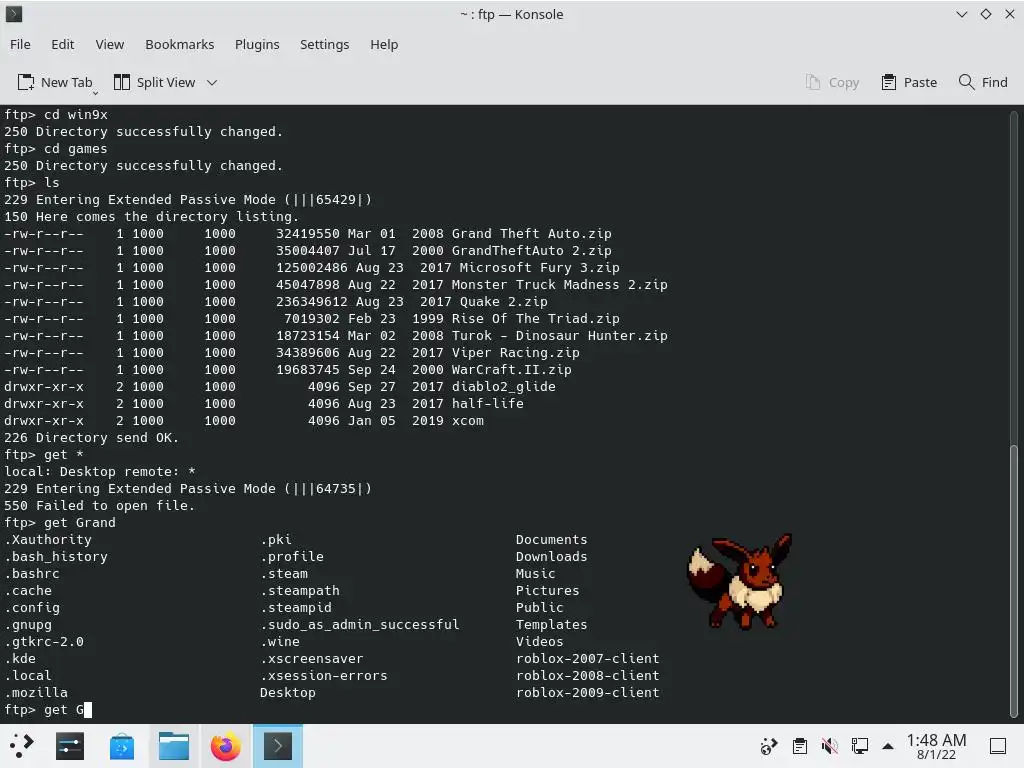
Task: Click the system updates tray icon
Action: (769, 746)
